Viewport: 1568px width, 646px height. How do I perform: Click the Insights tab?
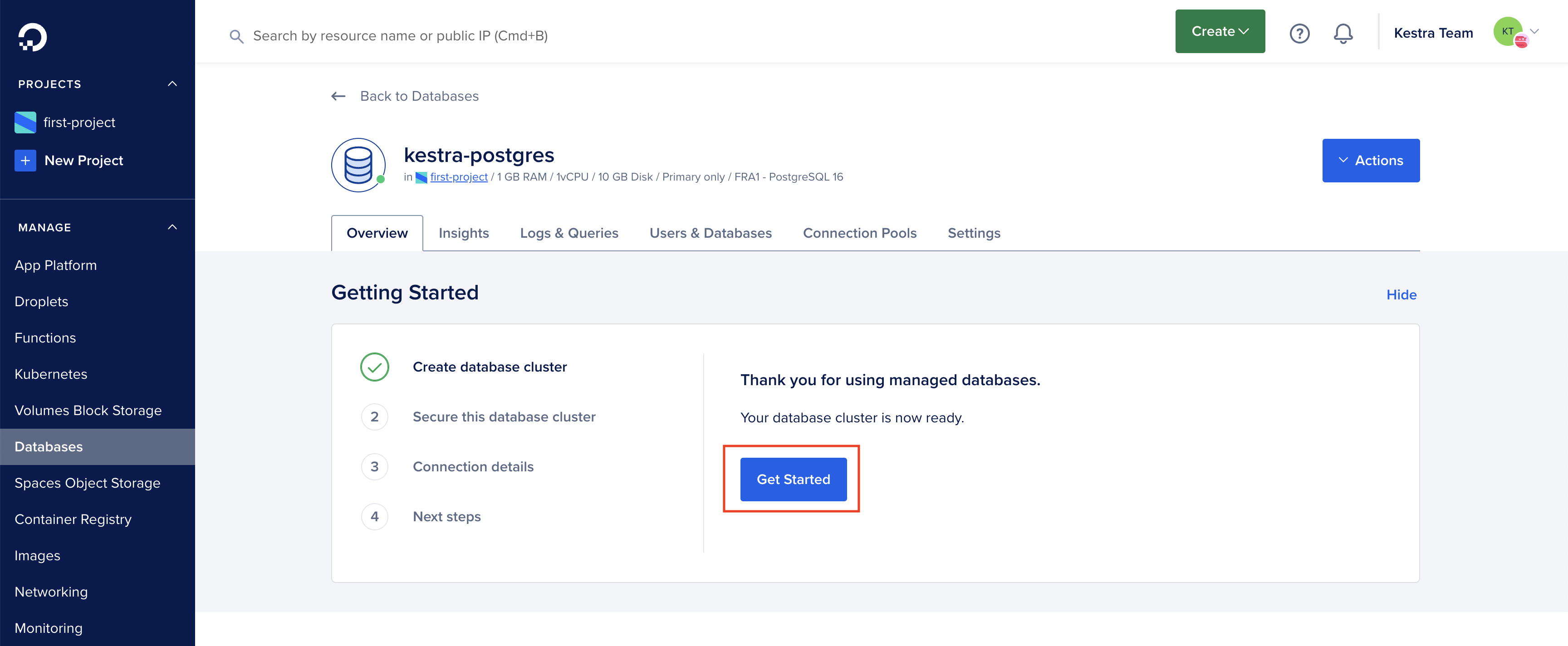pos(463,232)
